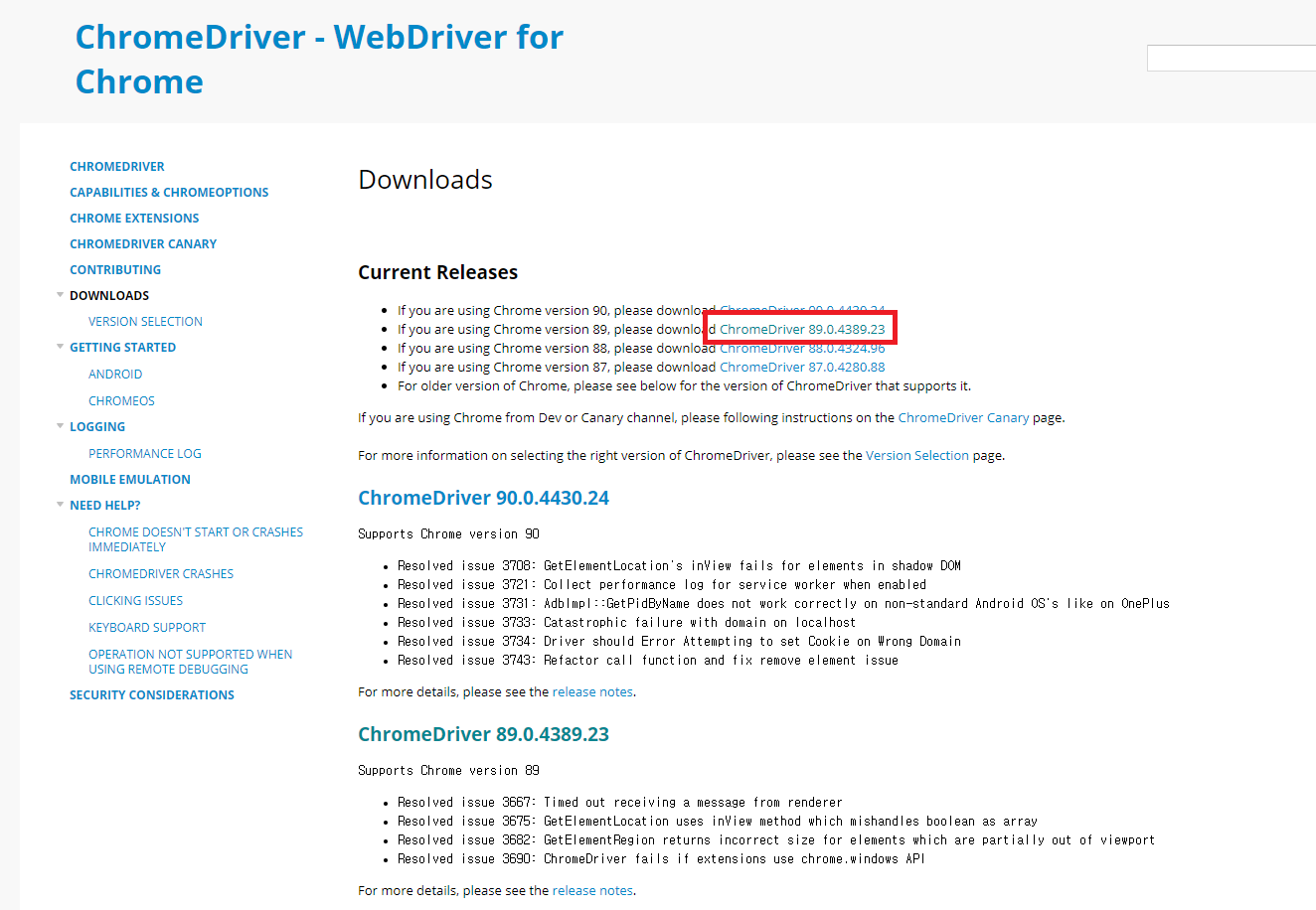Go to GETTING STARTED sidebar page
This screenshot has height=910, width=1316.
(122, 348)
